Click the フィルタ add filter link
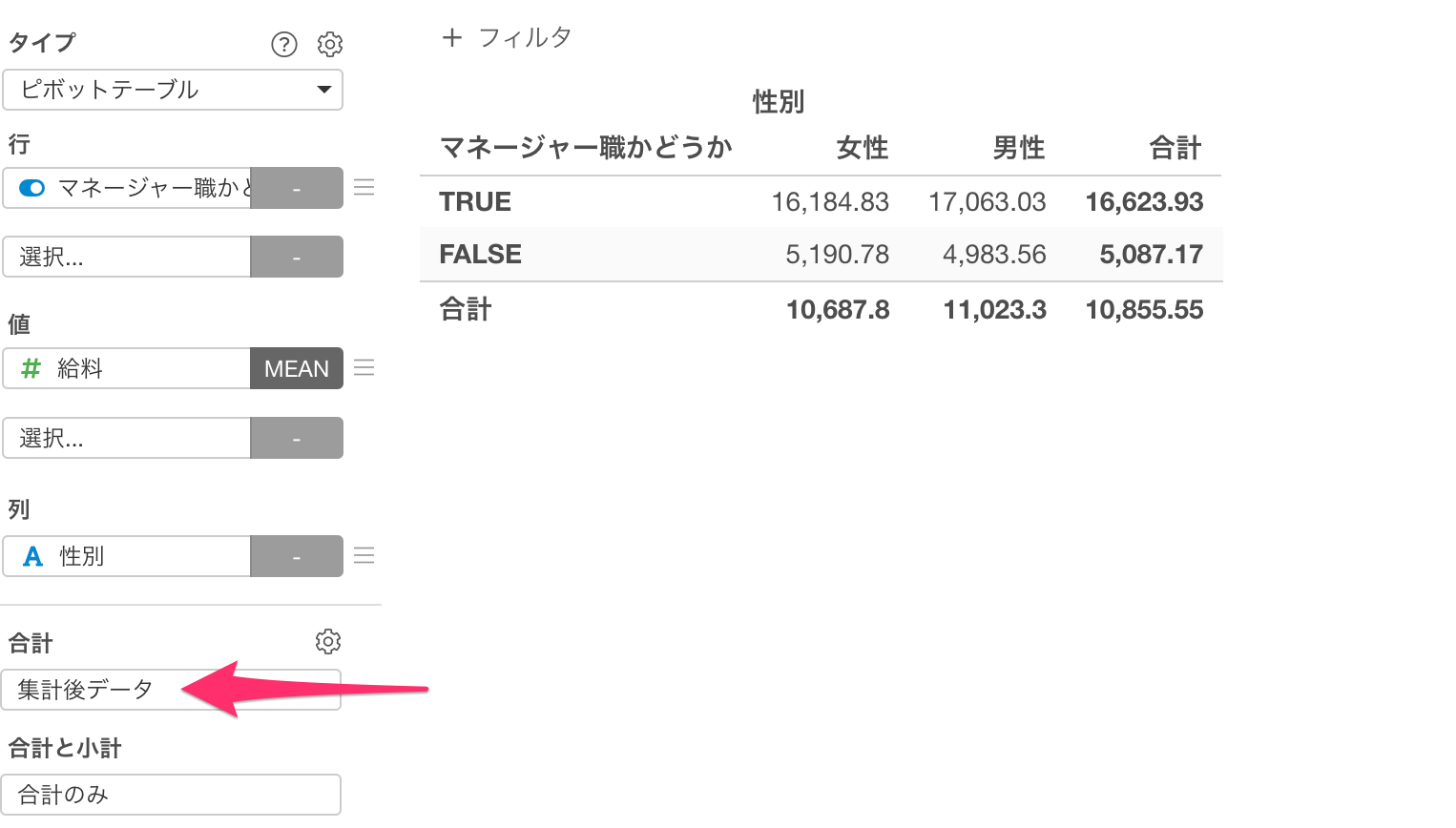This screenshot has width=1456, height=828. pyautogui.click(x=525, y=37)
